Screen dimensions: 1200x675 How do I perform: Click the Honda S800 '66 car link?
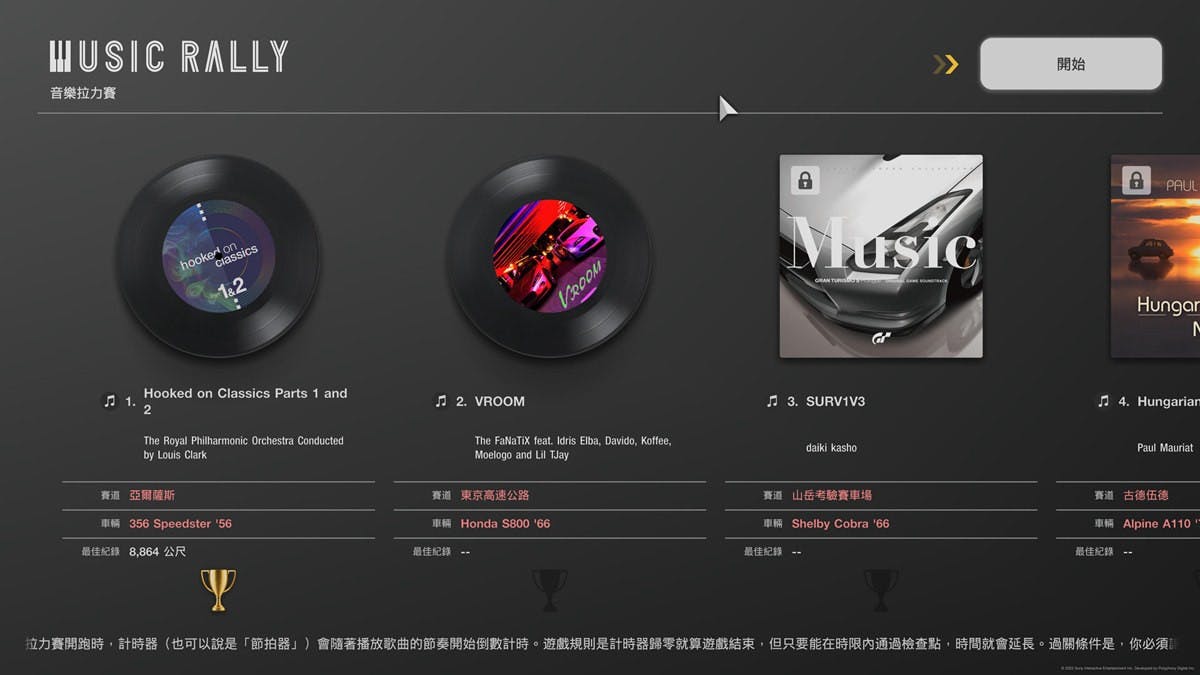tap(505, 523)
